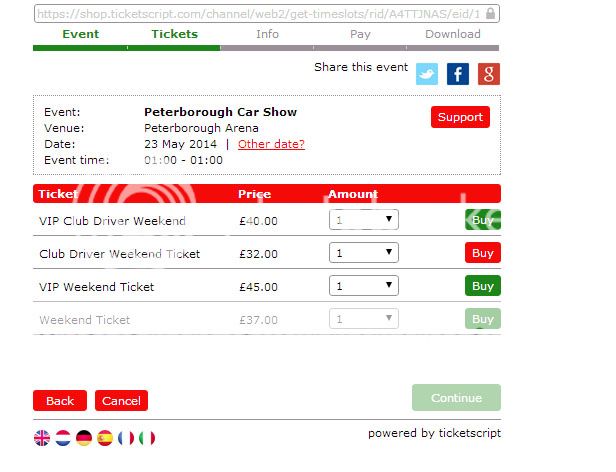The width and height of the screenshot is (616, 472).
Task: Switch language with Dutch flag
Action: [63, 438]
